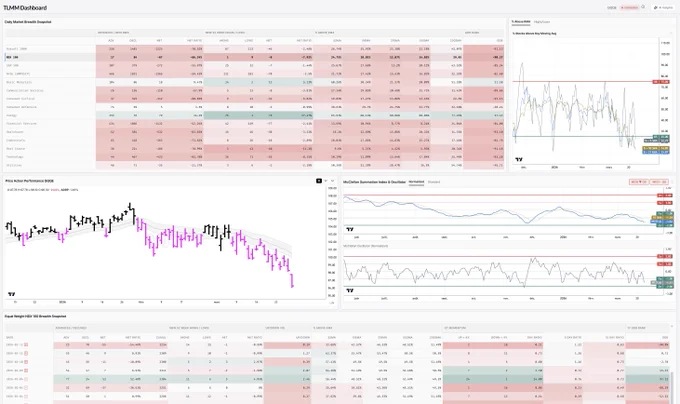Viewport: 680px width, 404px height.
Task: Click the top red level label on Summation Index axis
Action: tap(665, 195)
